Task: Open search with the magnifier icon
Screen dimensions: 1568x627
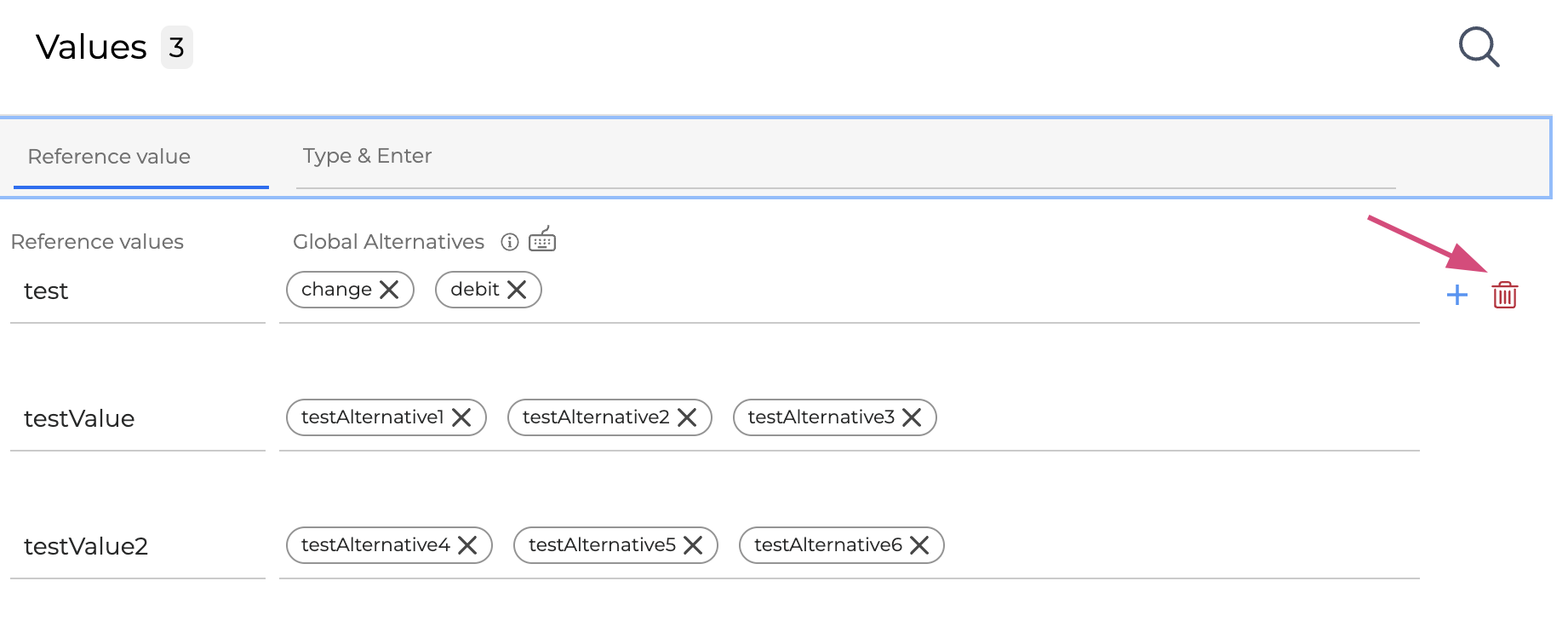Action: pyautogui.click(x=1479, y=47)
